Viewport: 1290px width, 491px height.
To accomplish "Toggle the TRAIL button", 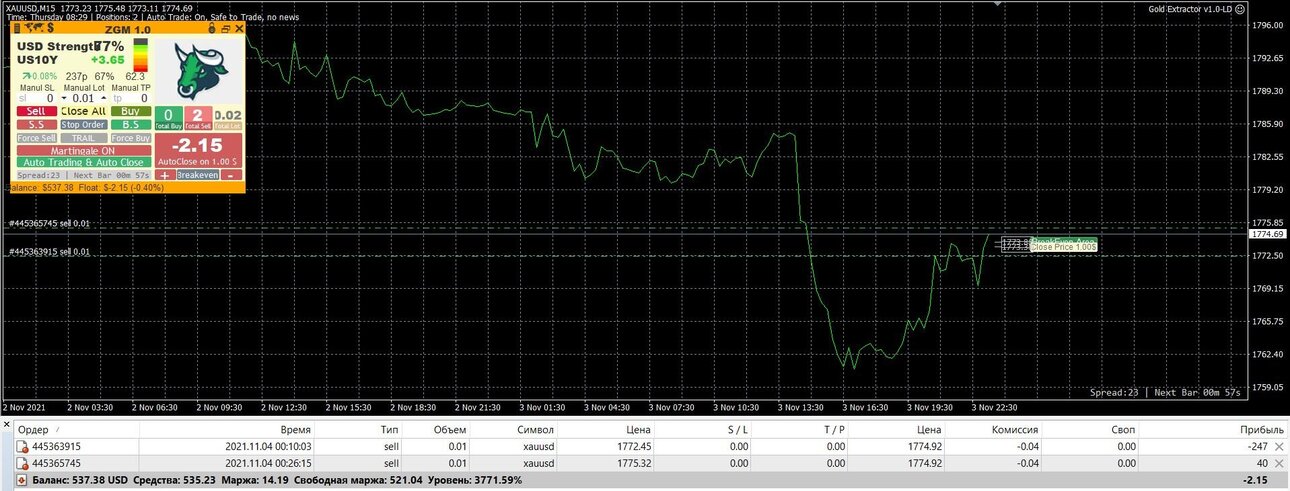I will (83, 138).
